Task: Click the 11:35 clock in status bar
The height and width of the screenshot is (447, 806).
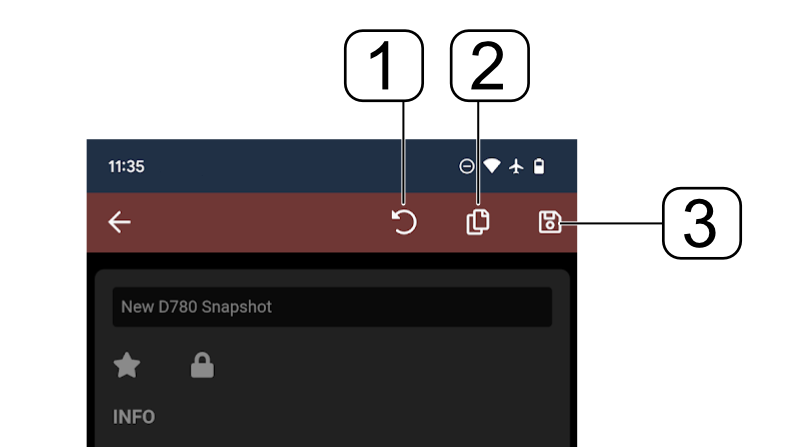Action: (126, 166)
